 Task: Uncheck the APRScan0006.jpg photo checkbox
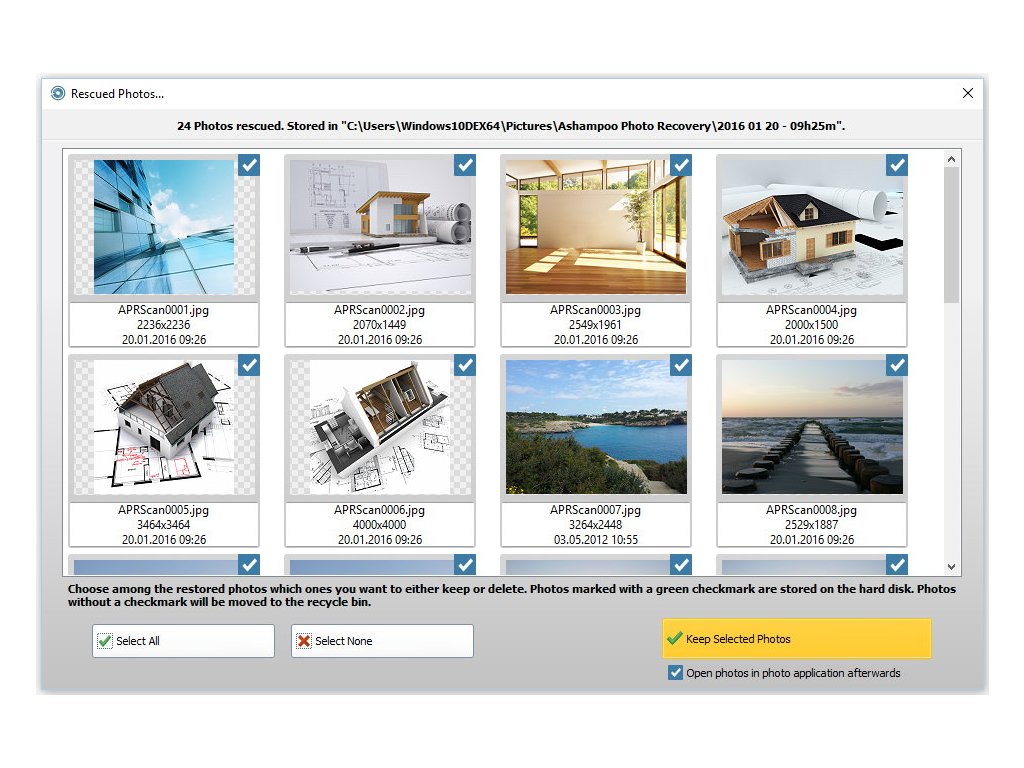click(465, 365)
